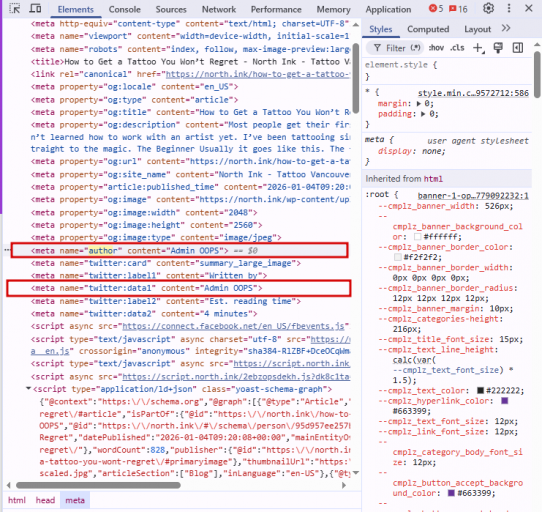This screenshot has width=542, height=512.
Task: Select the head breadcrumb item
Action: 45,500
